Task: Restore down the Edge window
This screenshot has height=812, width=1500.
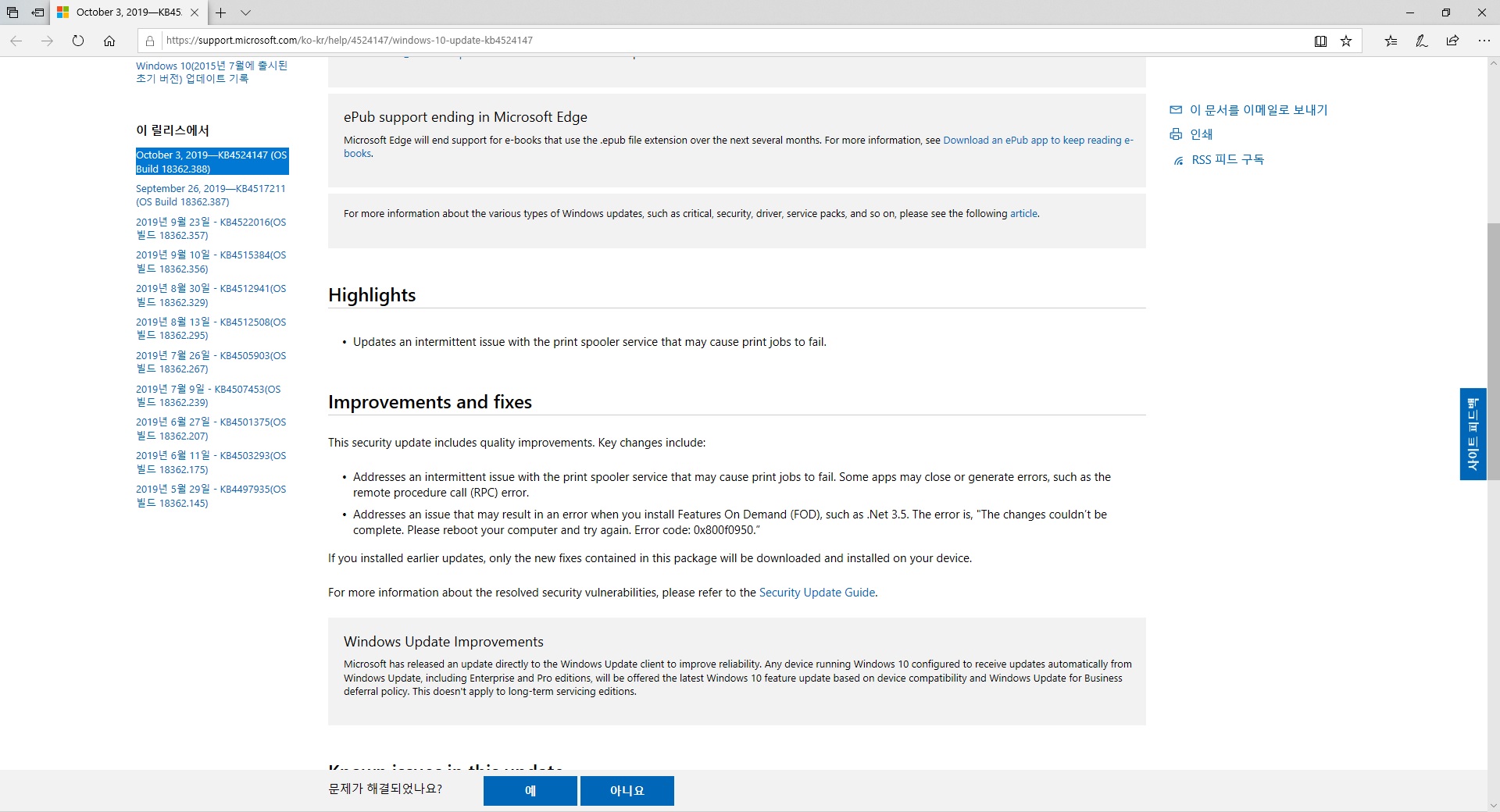Action: (1446, 12)
